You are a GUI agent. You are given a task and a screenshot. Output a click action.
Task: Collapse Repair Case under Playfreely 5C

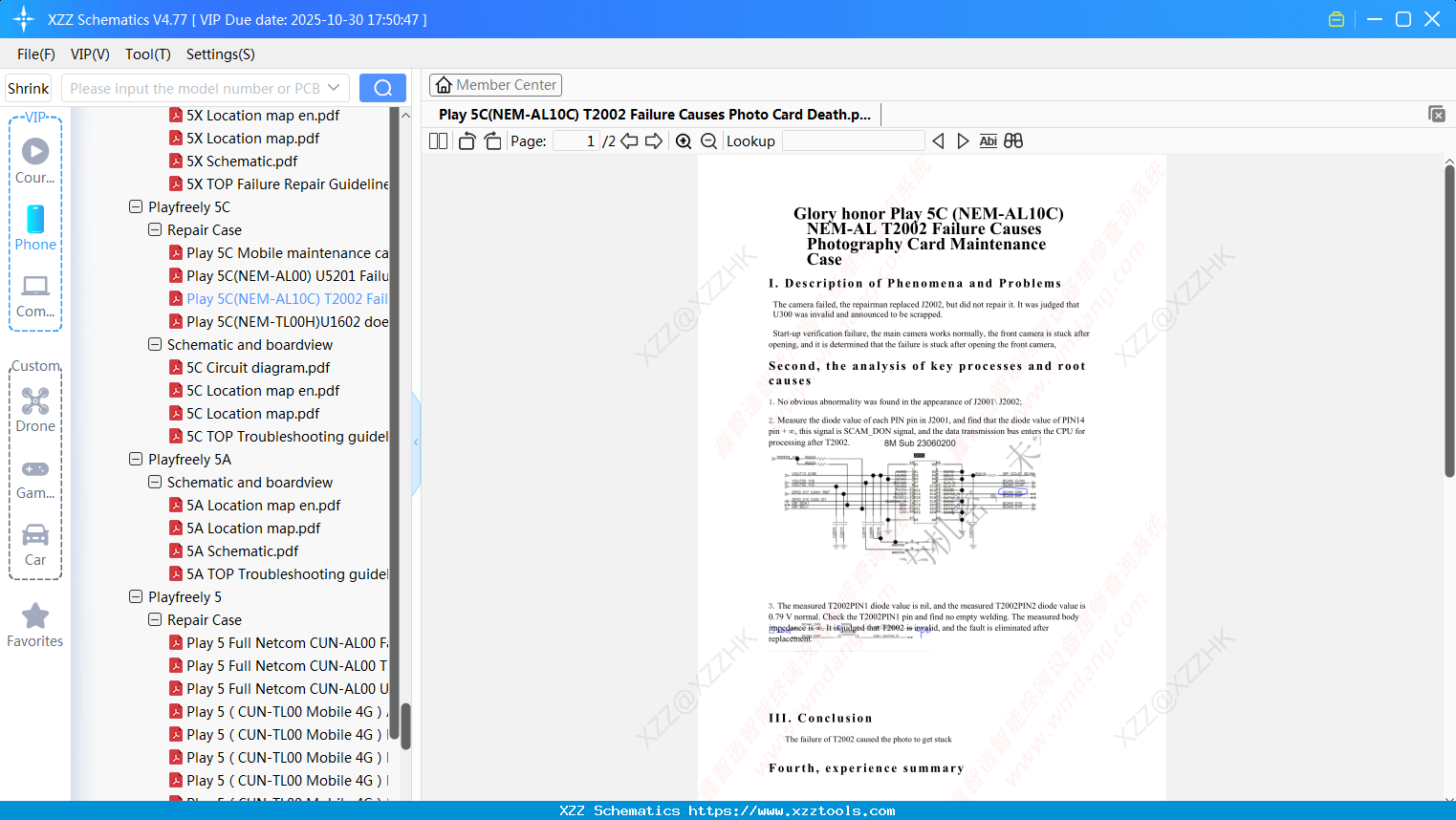(155, 229)
